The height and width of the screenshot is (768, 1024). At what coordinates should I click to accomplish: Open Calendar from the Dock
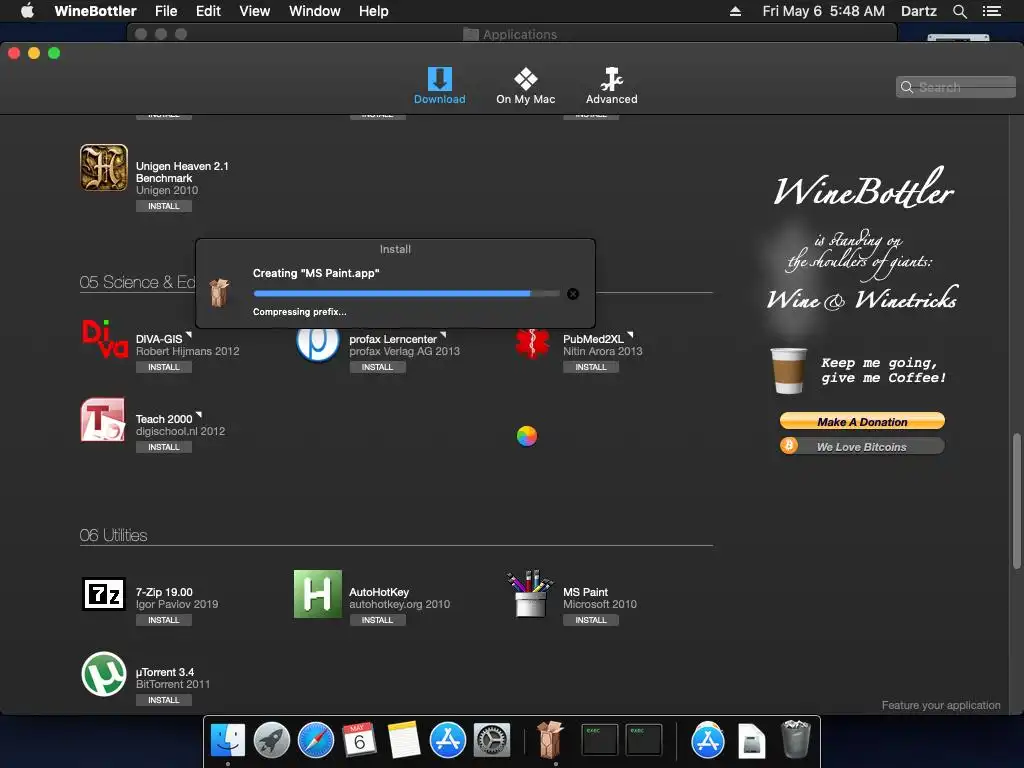point(359,740)
